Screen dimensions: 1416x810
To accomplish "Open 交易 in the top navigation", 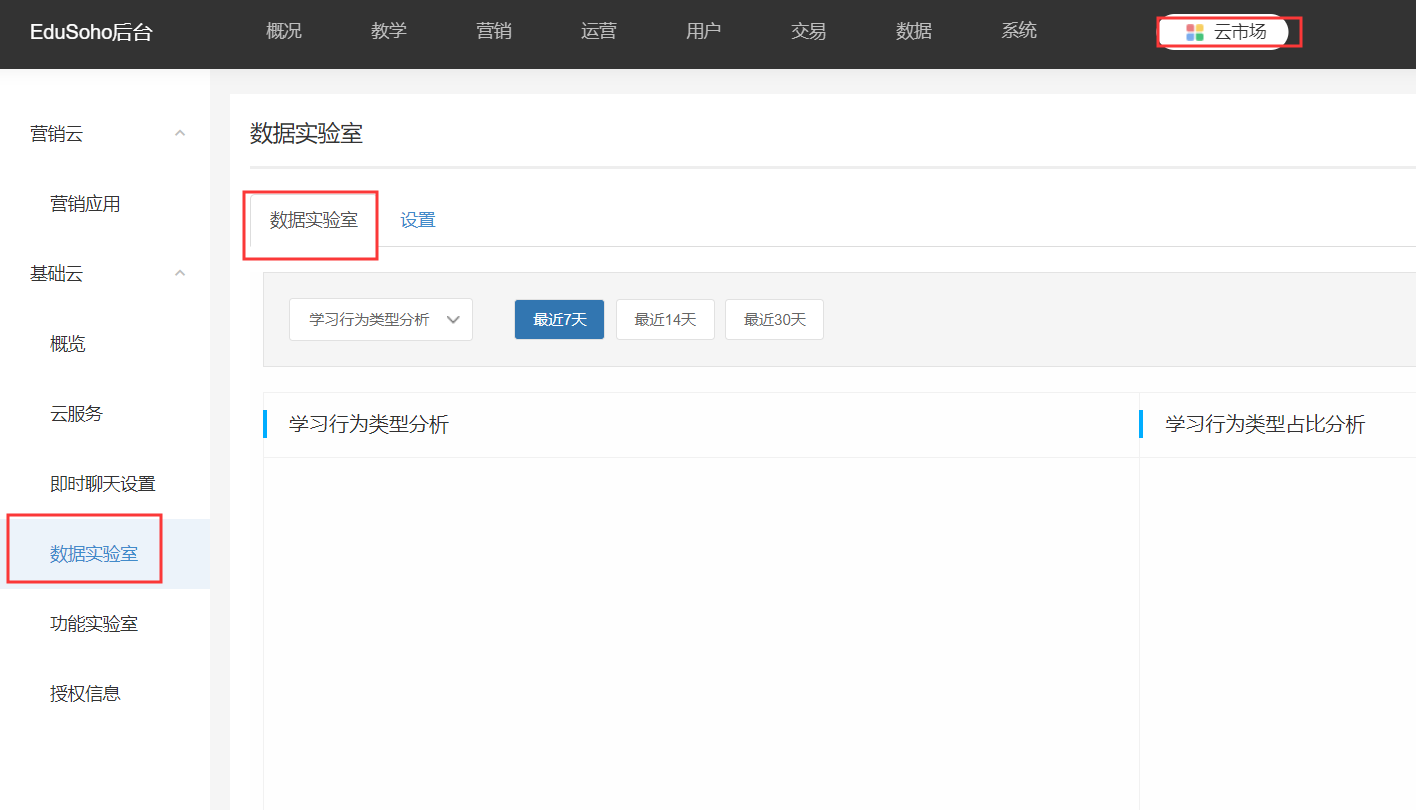I will [809, 31].
